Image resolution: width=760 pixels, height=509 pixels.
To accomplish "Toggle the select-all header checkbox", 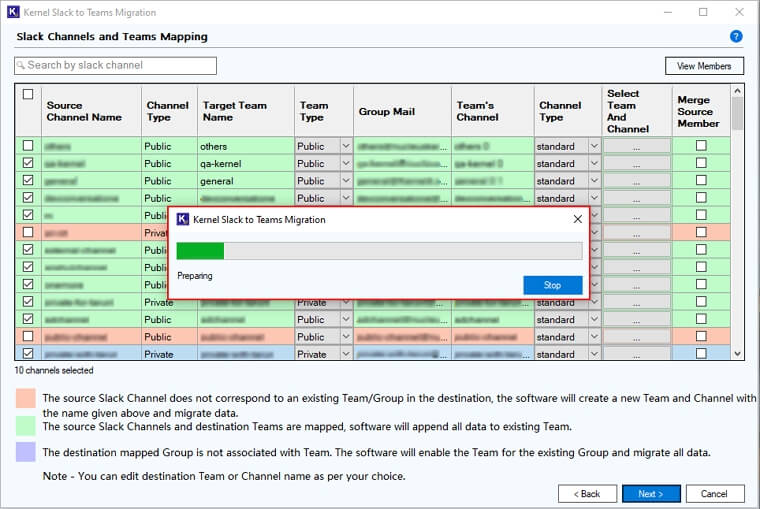I will [x=28, y=94].
